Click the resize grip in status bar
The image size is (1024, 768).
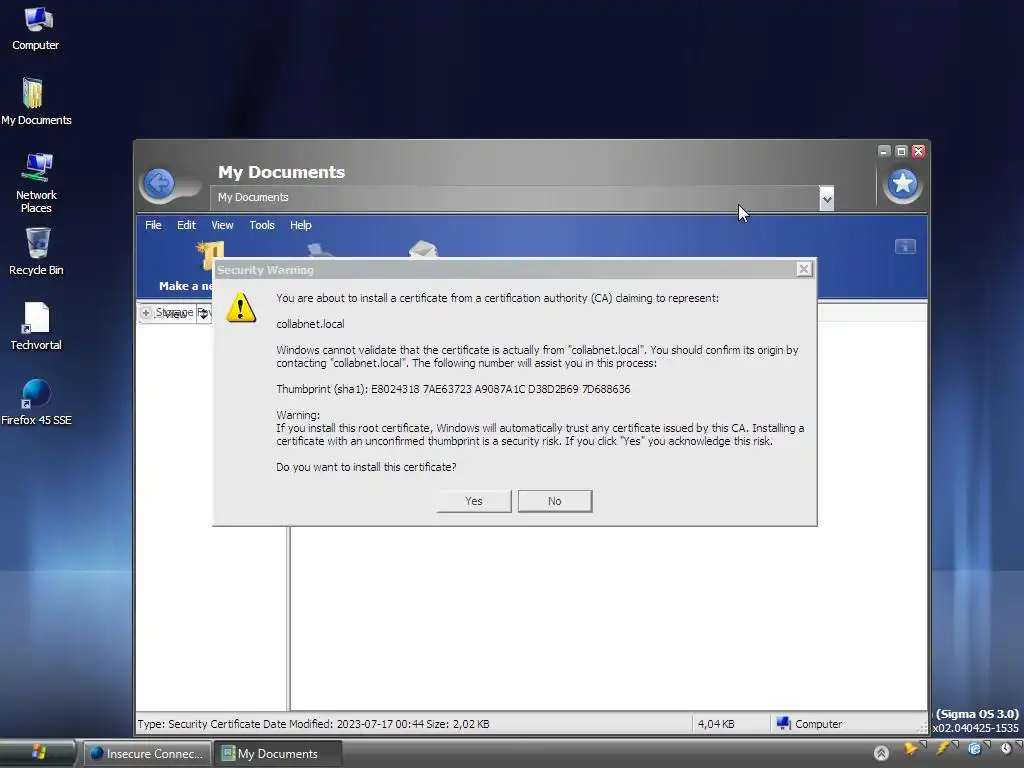coord(921,727)
